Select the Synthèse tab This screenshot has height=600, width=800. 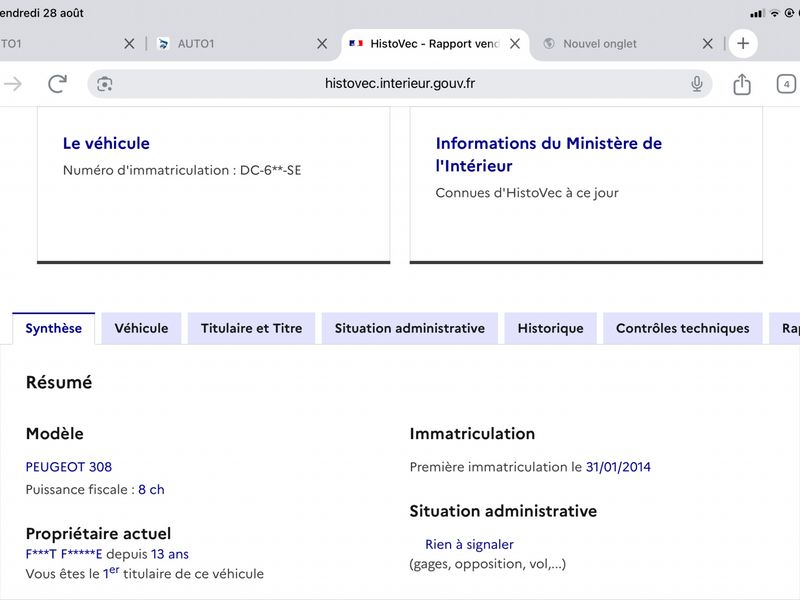coord(54,328)
